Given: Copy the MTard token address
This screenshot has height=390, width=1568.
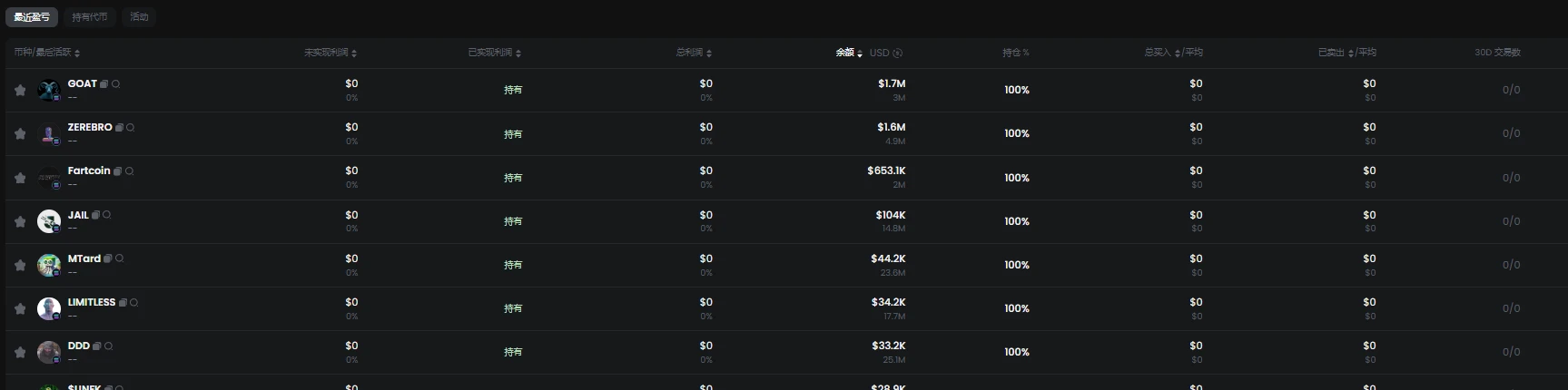Looking at the screenshot, I should pyautogui.click(x=108, y=258).
